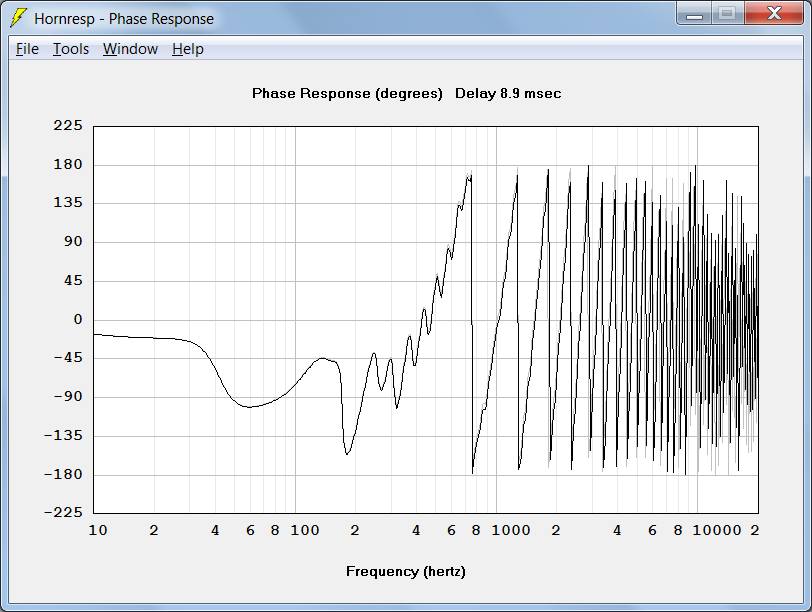Click the 'Delay 8.9 msec' text
This screenshot has width=812, height=612.
[508, 94]
